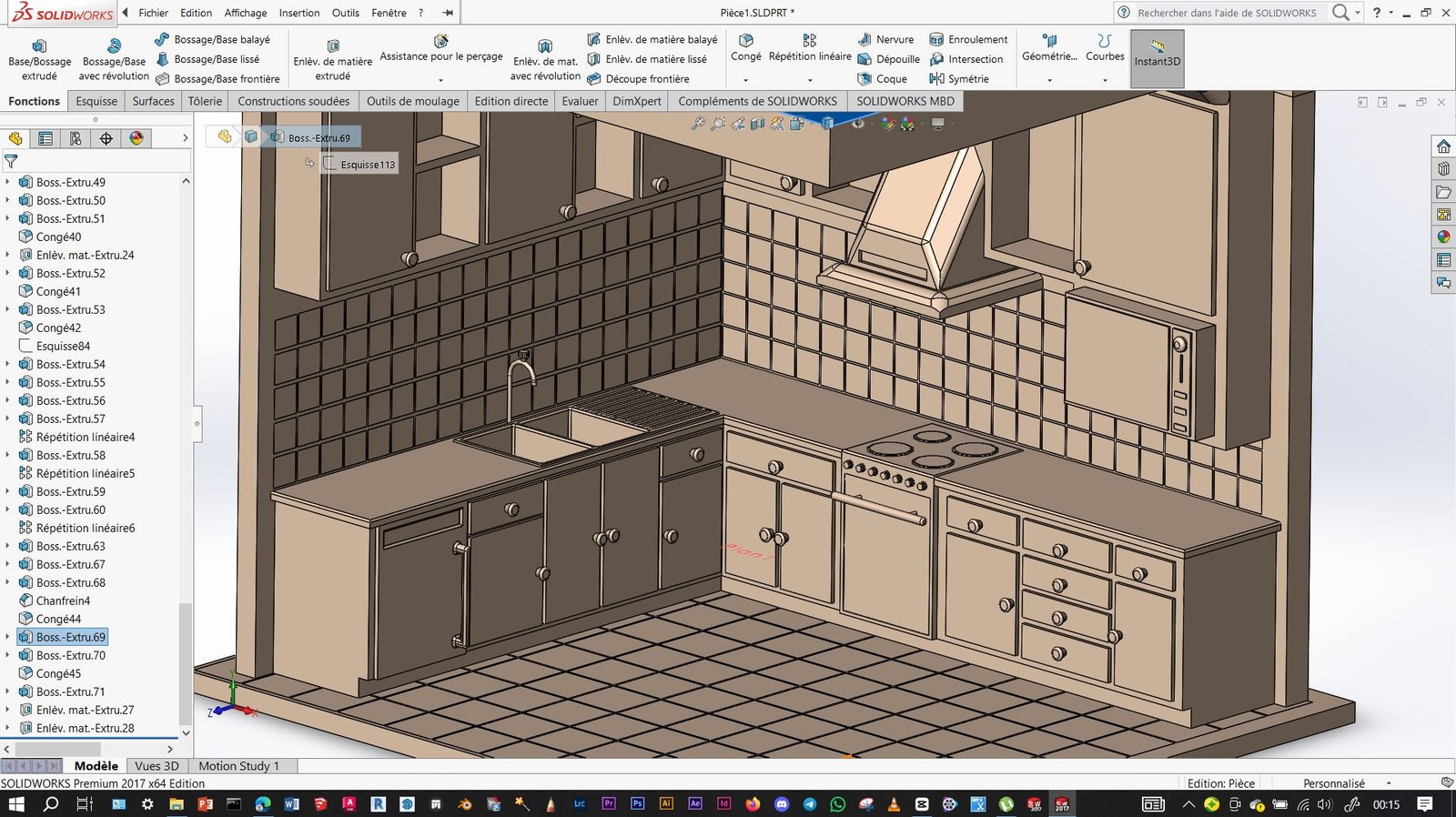Open the Section View tool
This screenshot has width=1456, height=817.
coord(757,124)
